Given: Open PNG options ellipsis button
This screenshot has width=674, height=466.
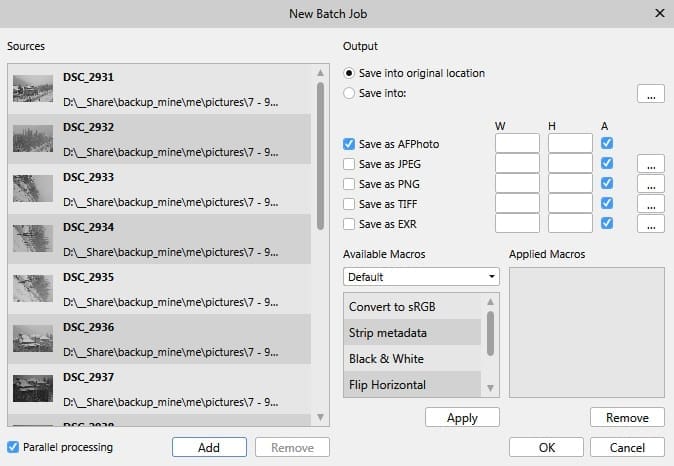Looking at the screenshot, I should [651, 184].
